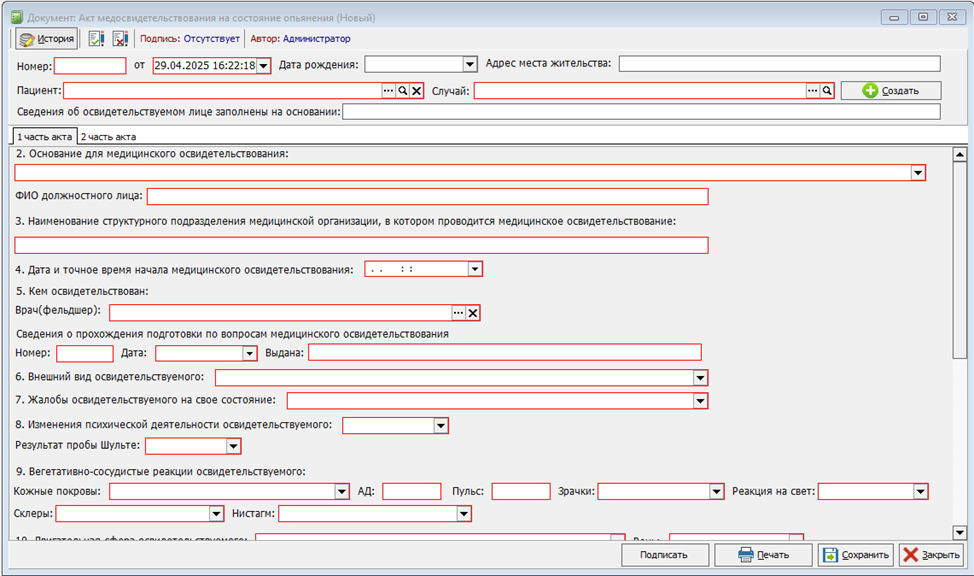Click the Выдана input field

504,352
